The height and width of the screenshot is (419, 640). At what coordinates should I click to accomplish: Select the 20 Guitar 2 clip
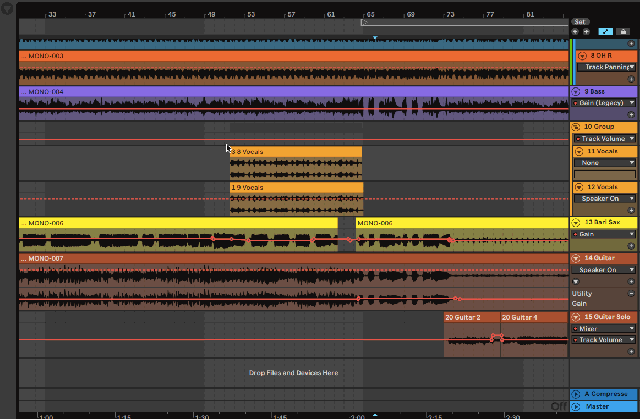[471, 345]
